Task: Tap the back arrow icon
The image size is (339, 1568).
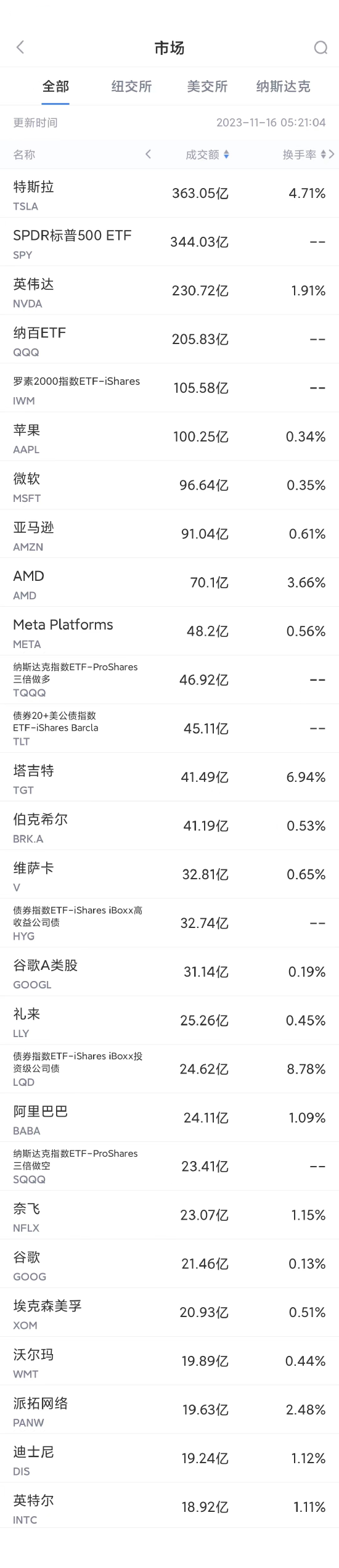Action: (x=20, y=47)
